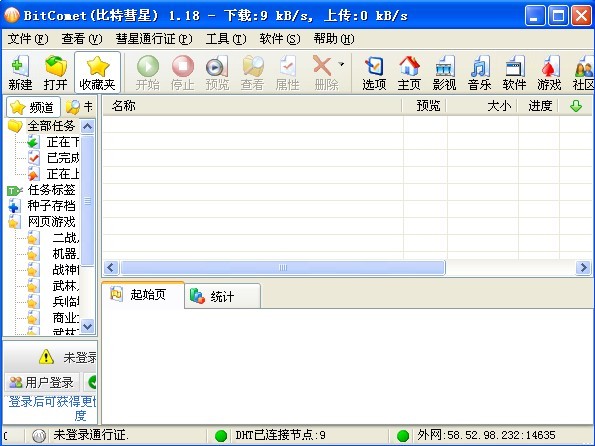Image resolution: width=595 pixels, height=446 pixels.
Task: Open the 影视 movies channel icon
Action: pyautogui.click(x=444, y=73)
